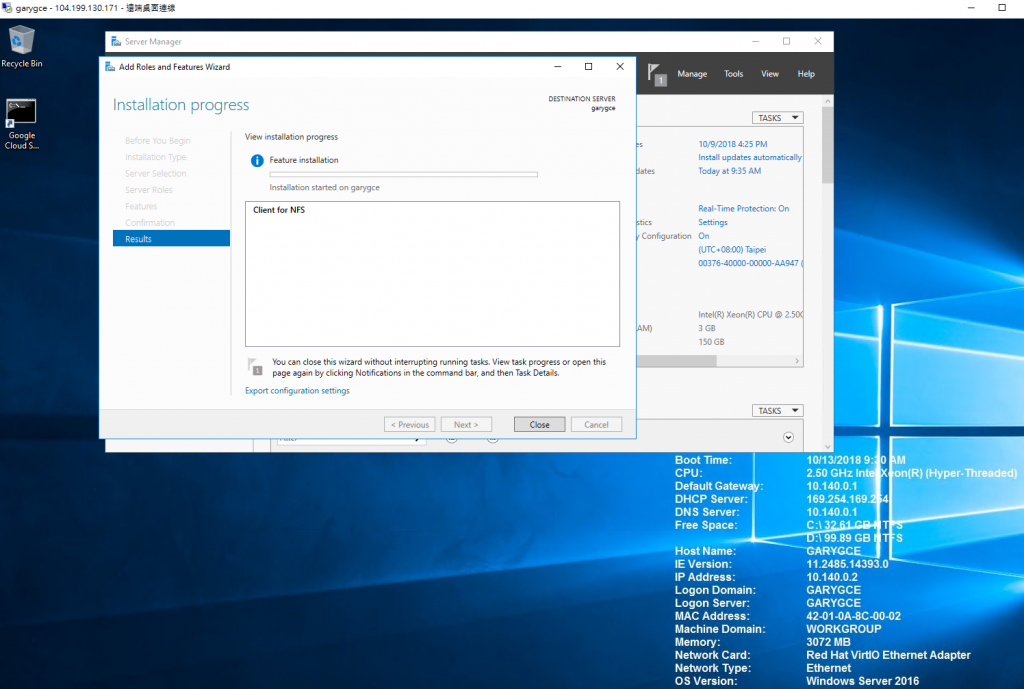
Task: Open the Manage menu in Server Manager
Action: click(x=692, y=74)
